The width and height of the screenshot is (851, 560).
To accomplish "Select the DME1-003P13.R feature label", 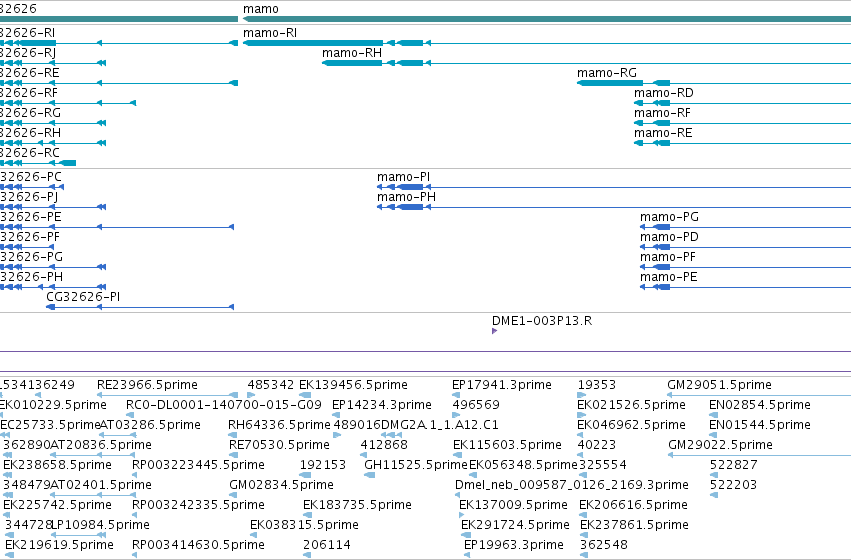I will pos(542,321).
